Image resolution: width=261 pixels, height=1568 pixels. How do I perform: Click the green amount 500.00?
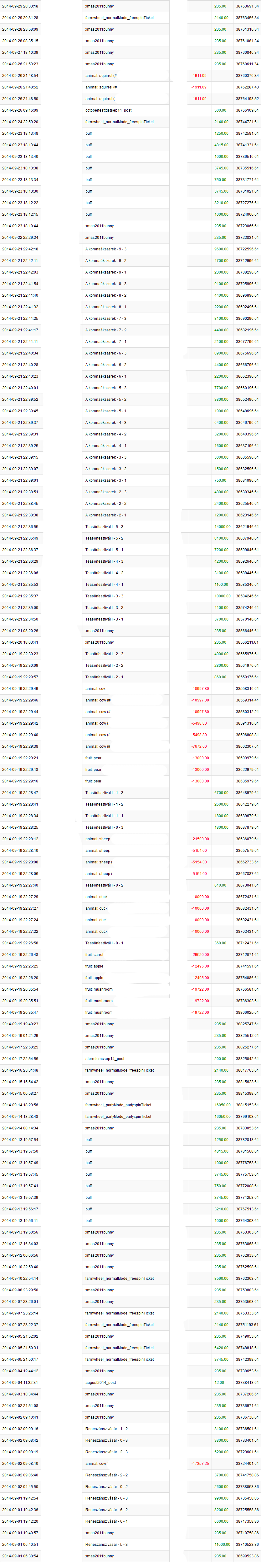[220, 110]
